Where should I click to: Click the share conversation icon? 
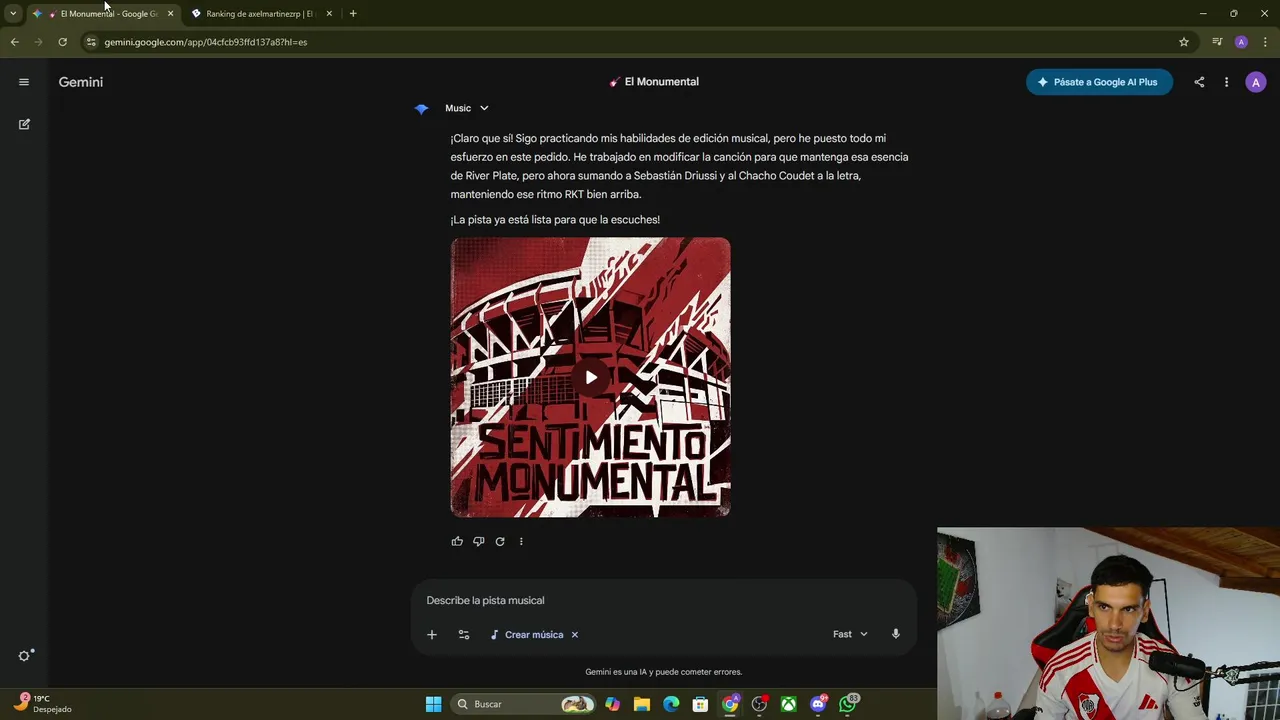1199,82
